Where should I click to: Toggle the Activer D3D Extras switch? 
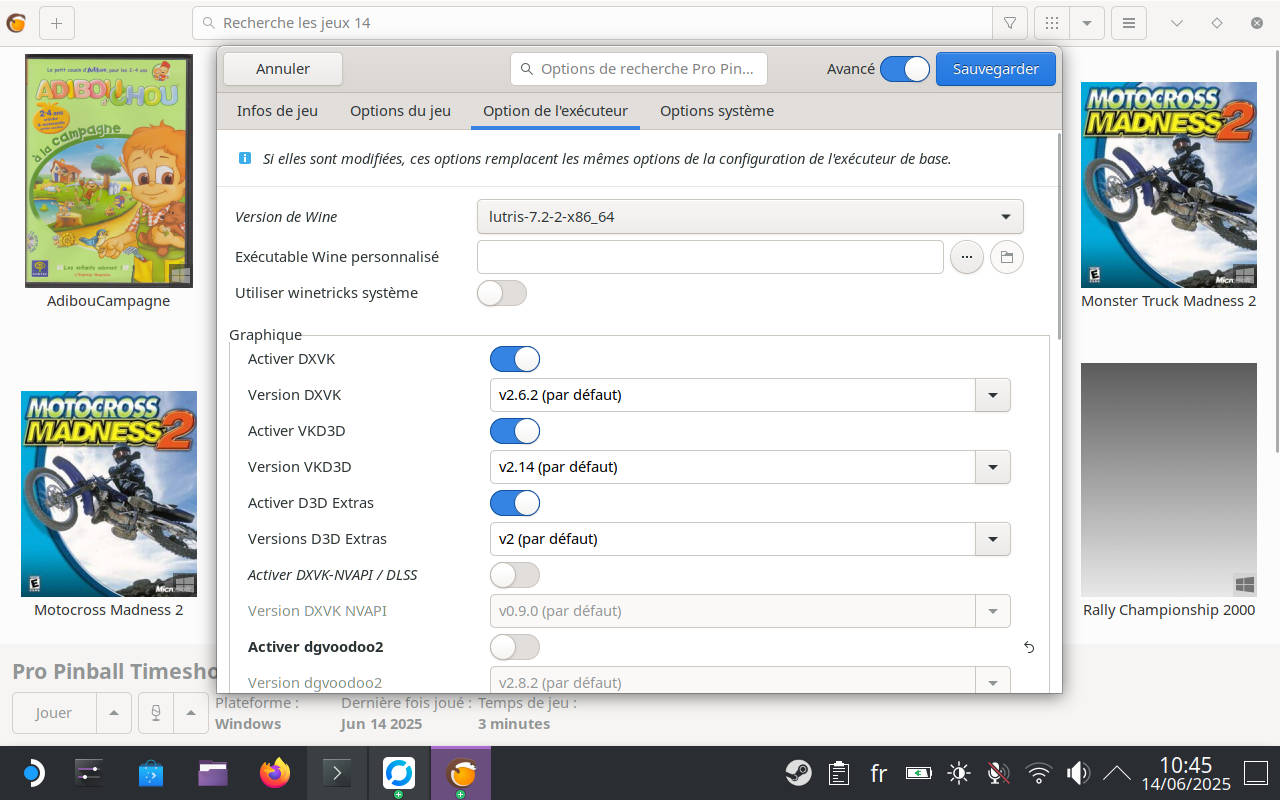(x=515, y=503)
